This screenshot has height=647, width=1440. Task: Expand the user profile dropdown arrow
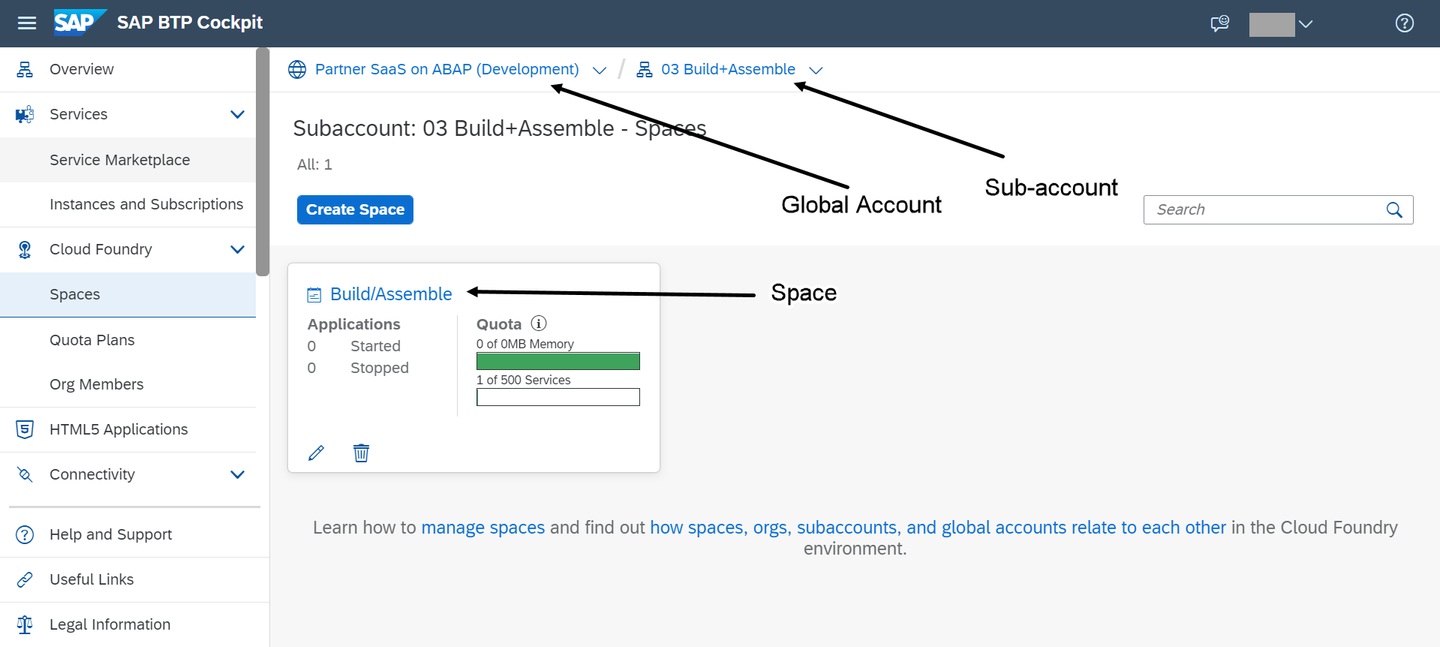[x=1305, y=24]
